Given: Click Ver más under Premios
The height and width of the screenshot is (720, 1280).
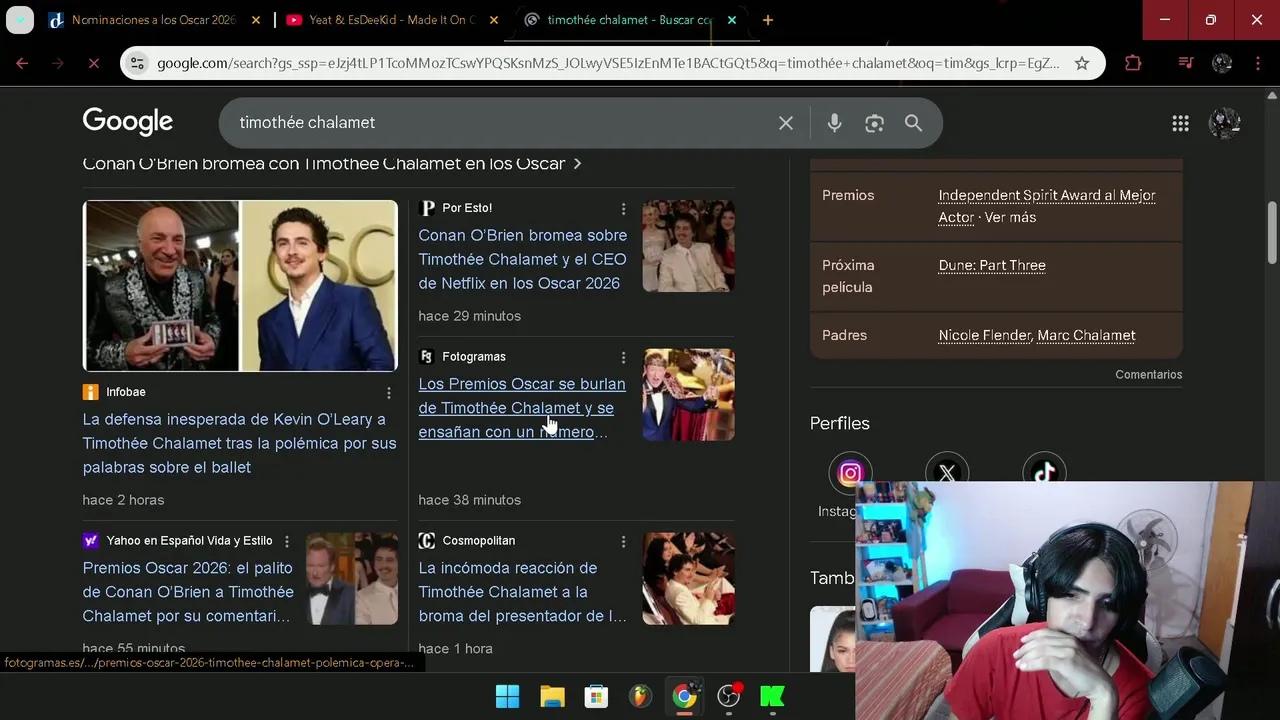Looking at the screenshot, I should tap(1010, 217).
